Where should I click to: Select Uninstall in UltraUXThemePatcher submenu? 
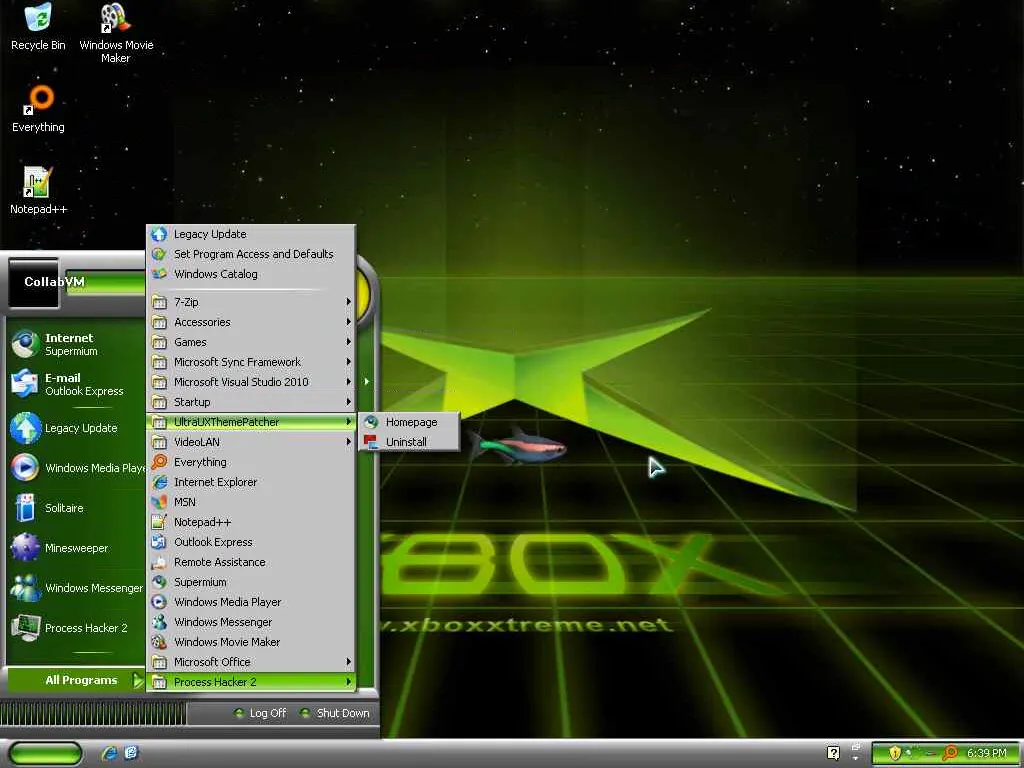point(409,442)
